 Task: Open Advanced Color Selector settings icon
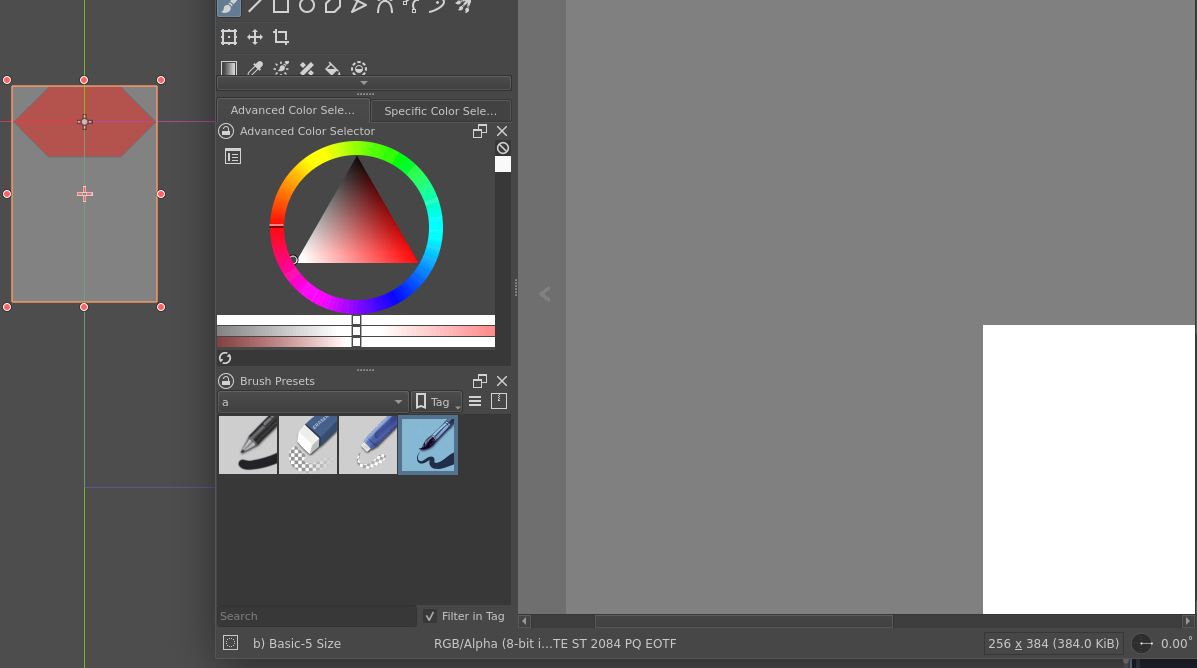pyautogui.click(x=233, y=157)
